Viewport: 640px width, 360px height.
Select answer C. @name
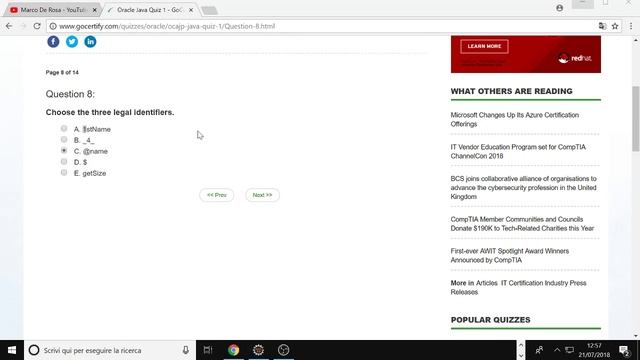[x=64, y=151]
